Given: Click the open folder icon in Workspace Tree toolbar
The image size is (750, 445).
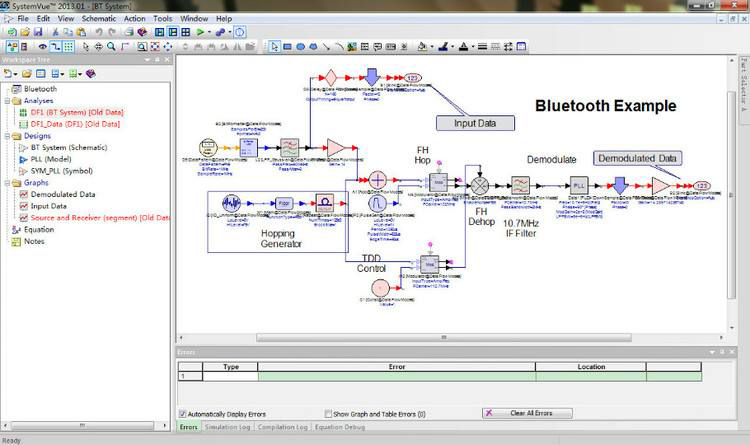Looking at the screenshot, I should 27,73.
